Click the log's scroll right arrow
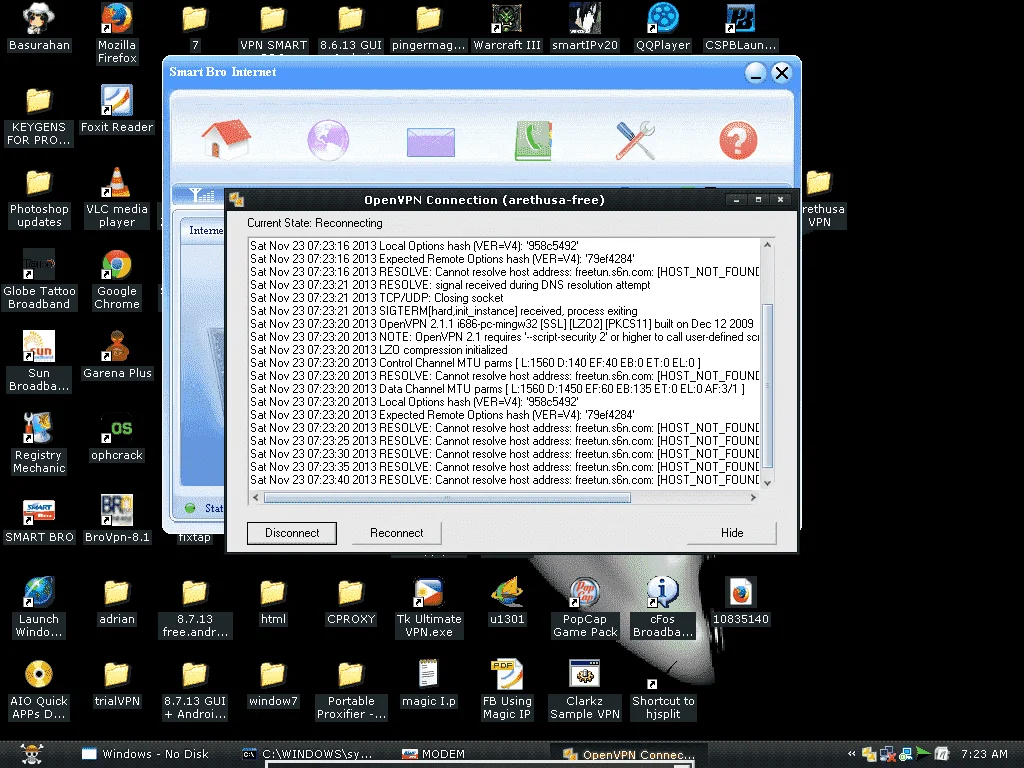The height and width of the screenshot is (768, 1024). pyautogui.click(x=753, y=498)
